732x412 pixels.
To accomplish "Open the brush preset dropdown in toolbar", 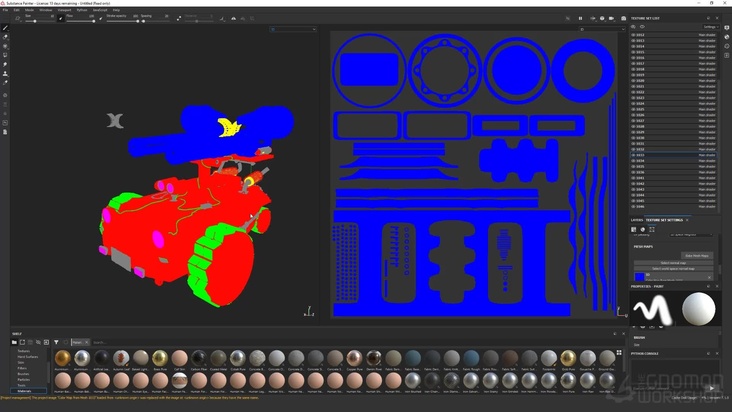I will (18, 18).
